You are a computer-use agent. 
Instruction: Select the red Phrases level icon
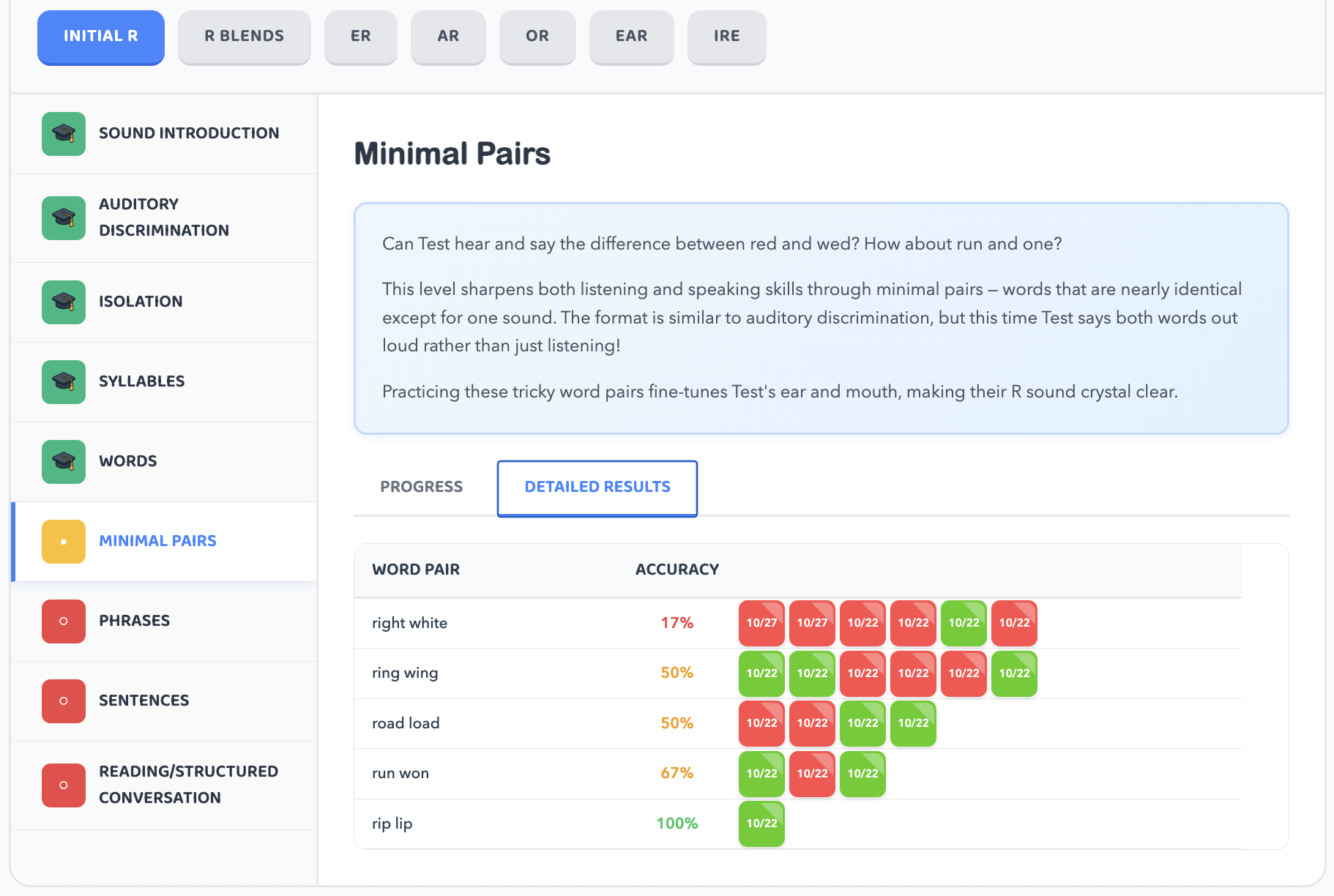64,621
